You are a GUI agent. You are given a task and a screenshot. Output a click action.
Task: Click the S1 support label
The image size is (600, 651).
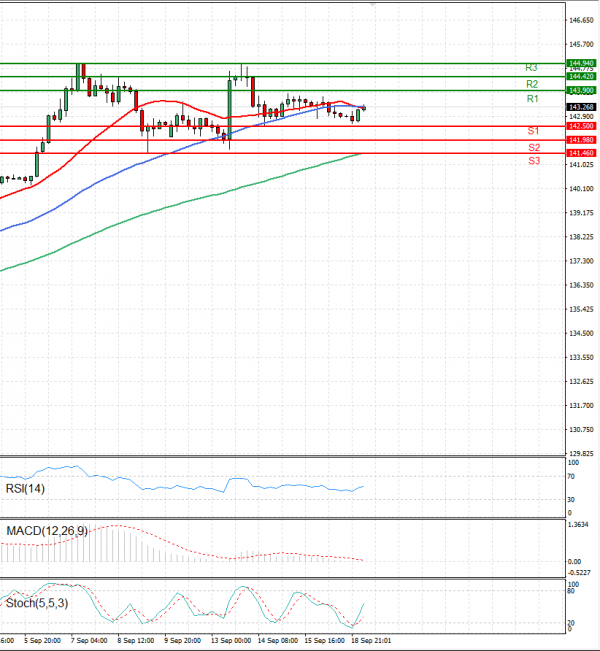click(x=533, y=131)
